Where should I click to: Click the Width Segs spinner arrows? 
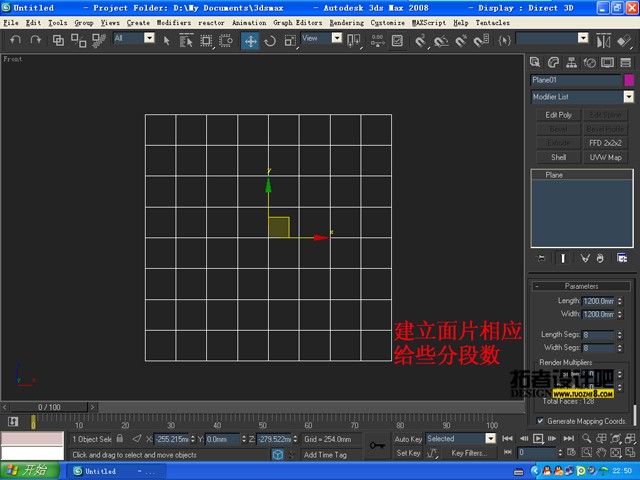tap(620, 348)
